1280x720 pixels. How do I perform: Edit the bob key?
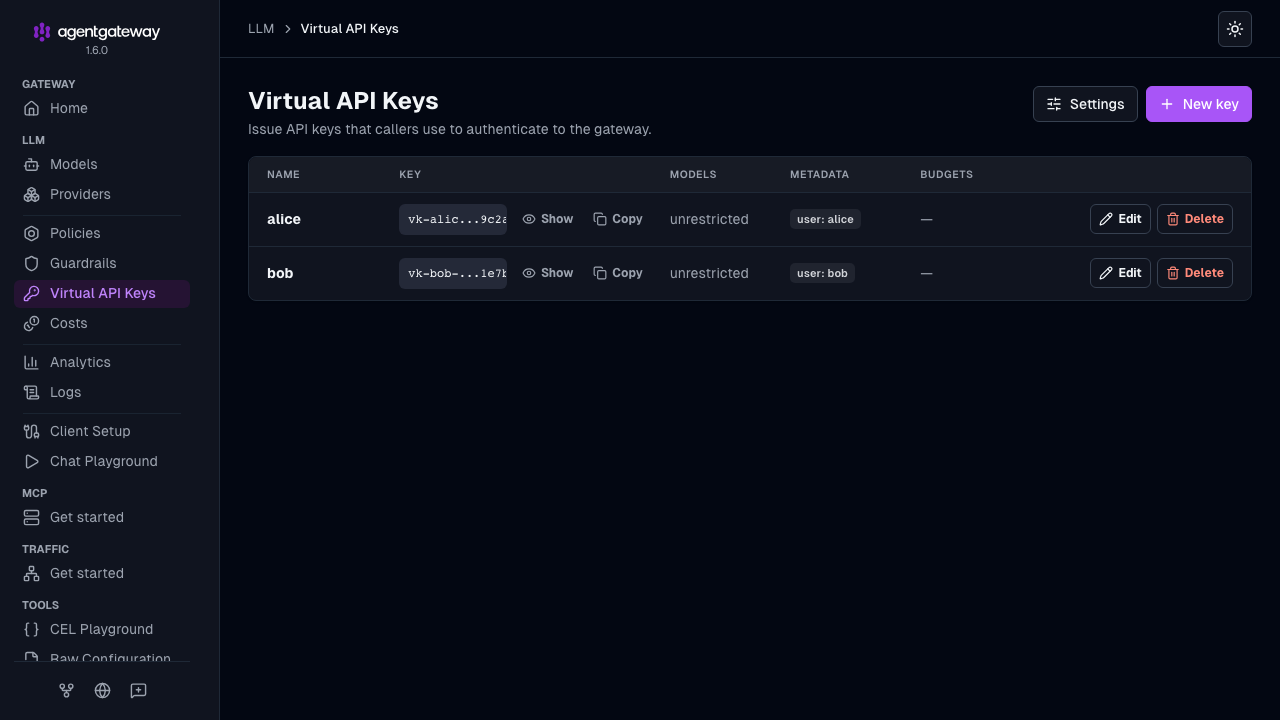pyautogui.click(x=1120, y=273)
